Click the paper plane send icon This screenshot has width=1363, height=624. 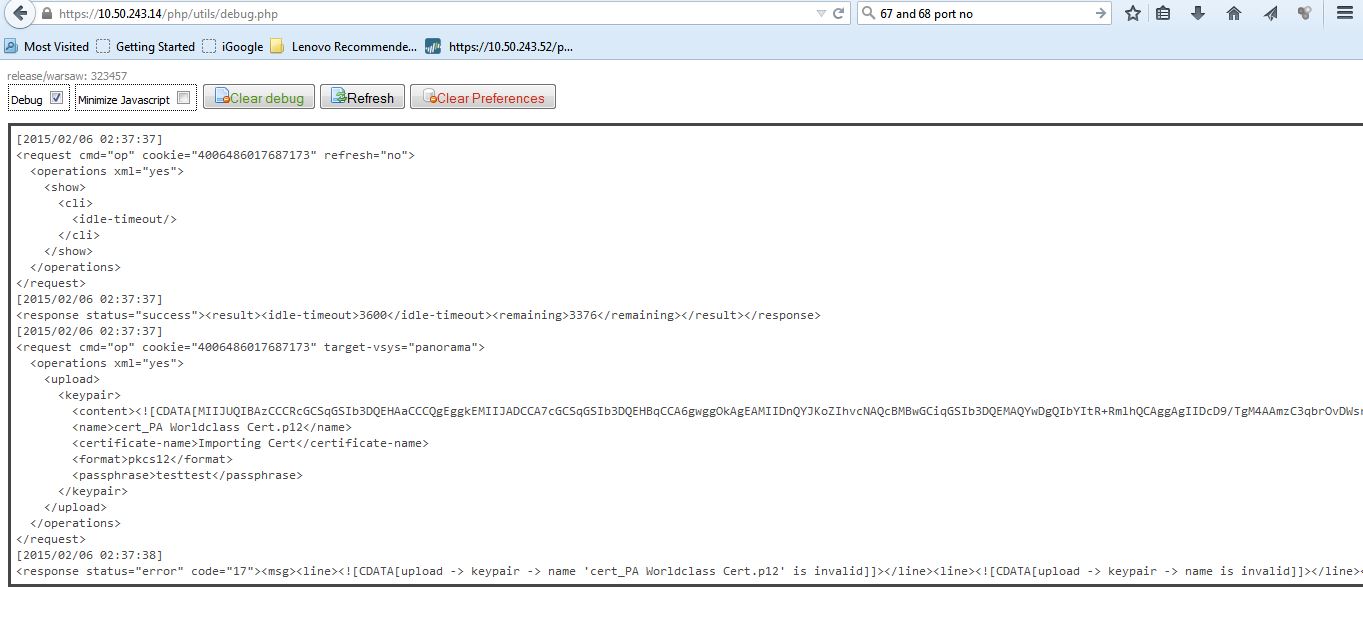(1270, 14)
